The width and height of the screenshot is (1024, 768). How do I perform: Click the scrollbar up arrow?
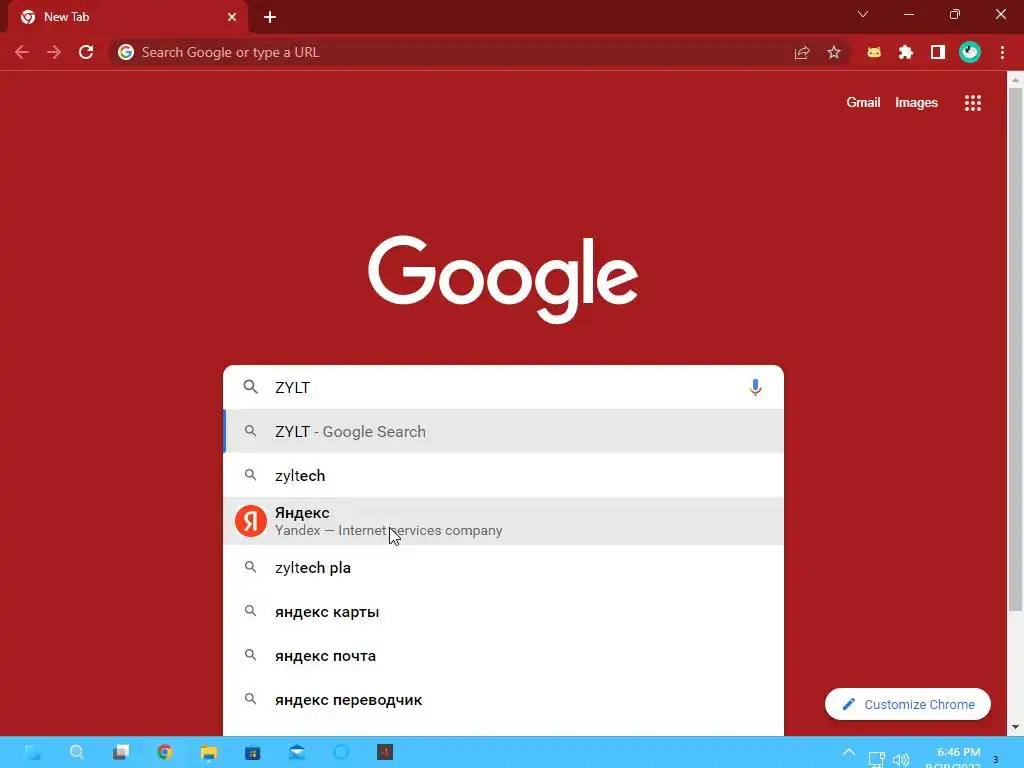pyautogui.click(x=1015, y=80)
